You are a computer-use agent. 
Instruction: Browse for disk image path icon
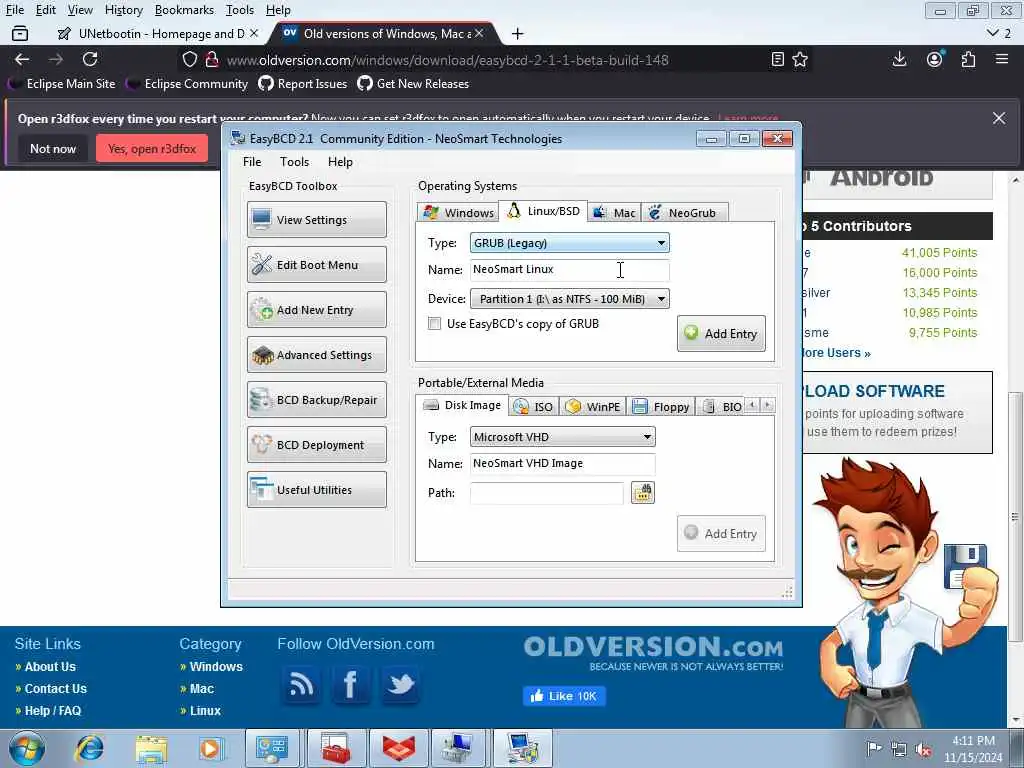pos(643,492)
